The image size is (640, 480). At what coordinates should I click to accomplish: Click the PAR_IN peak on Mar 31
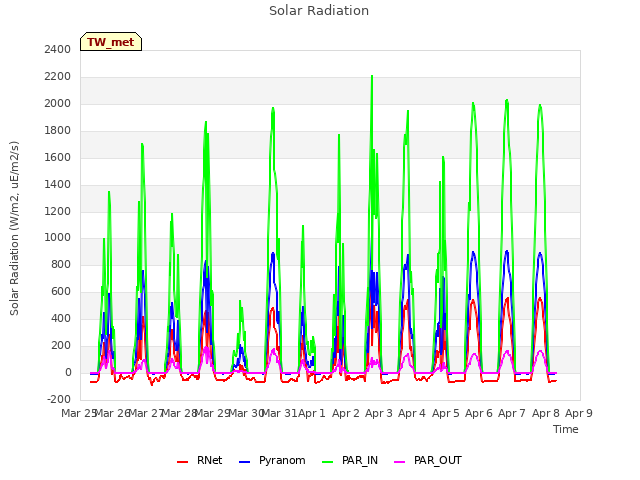[273, 108]
